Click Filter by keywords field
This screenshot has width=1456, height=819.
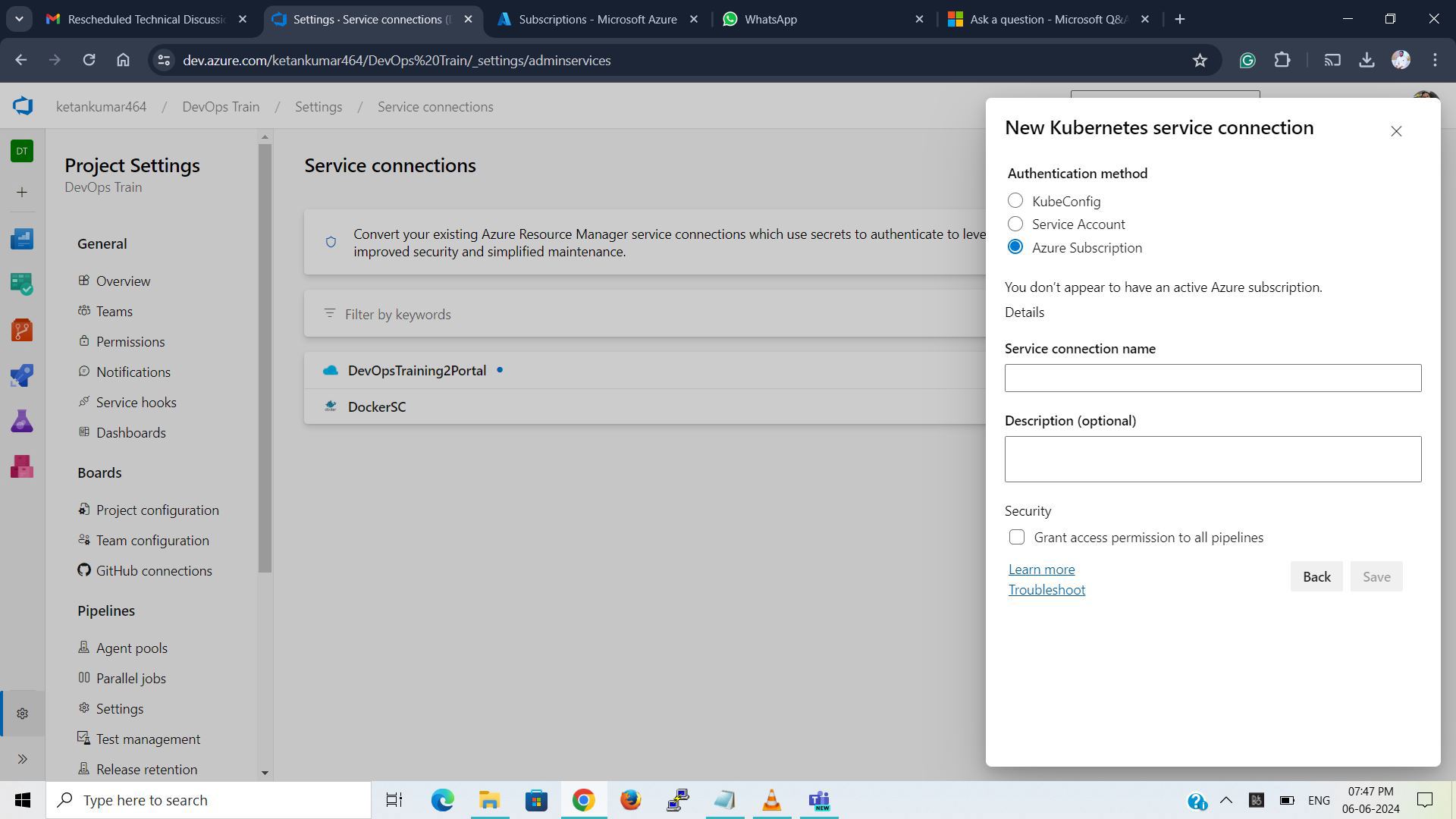(645, 314)
